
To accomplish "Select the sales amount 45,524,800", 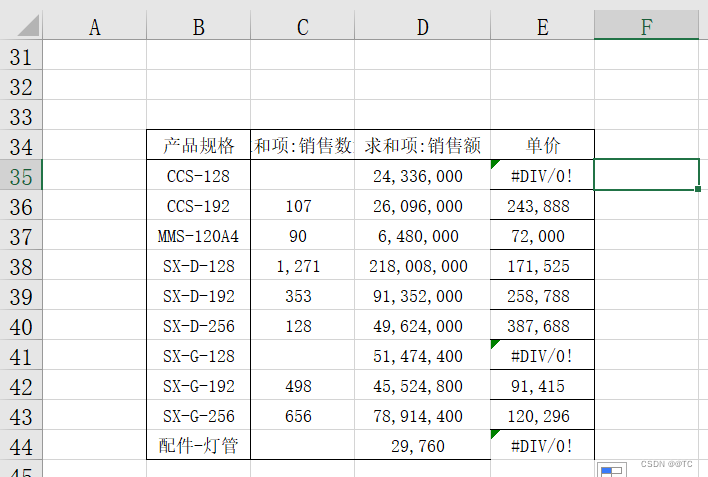I will 423,386.
